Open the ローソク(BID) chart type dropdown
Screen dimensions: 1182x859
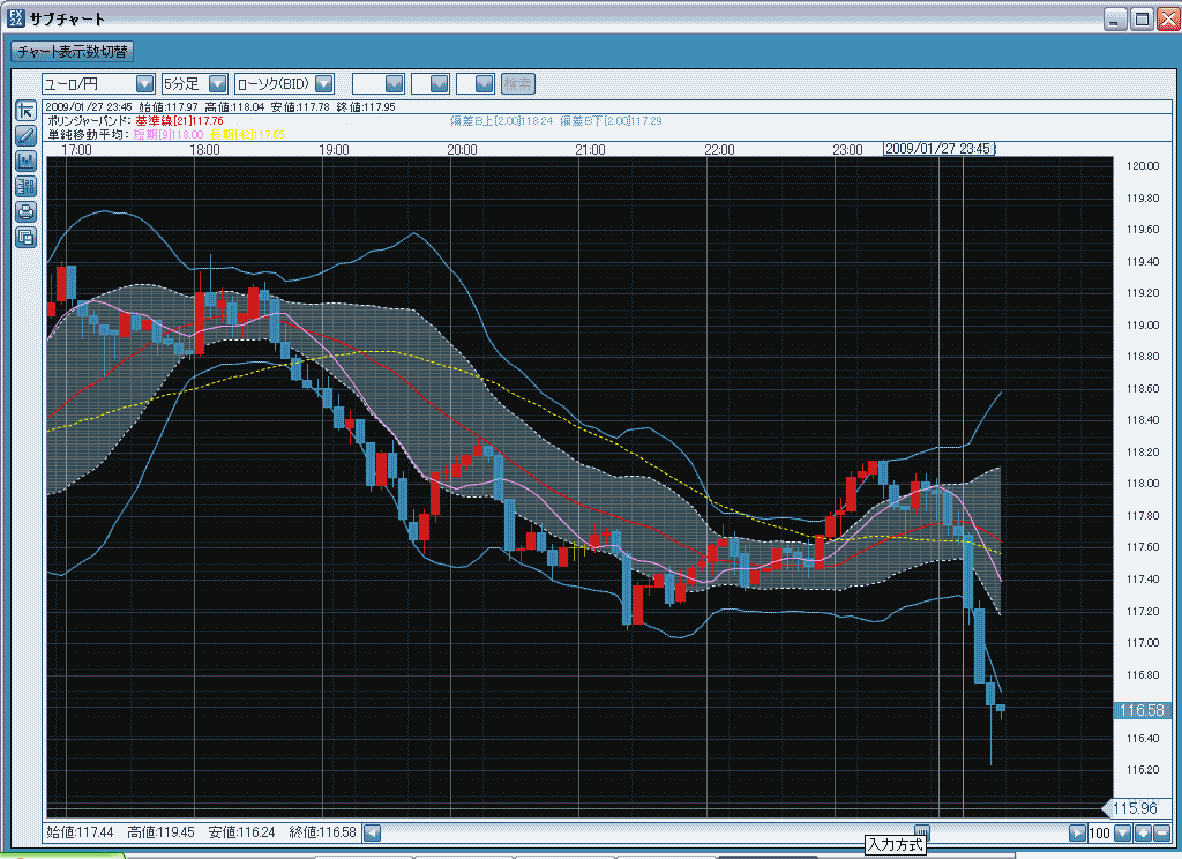point(324,83)
